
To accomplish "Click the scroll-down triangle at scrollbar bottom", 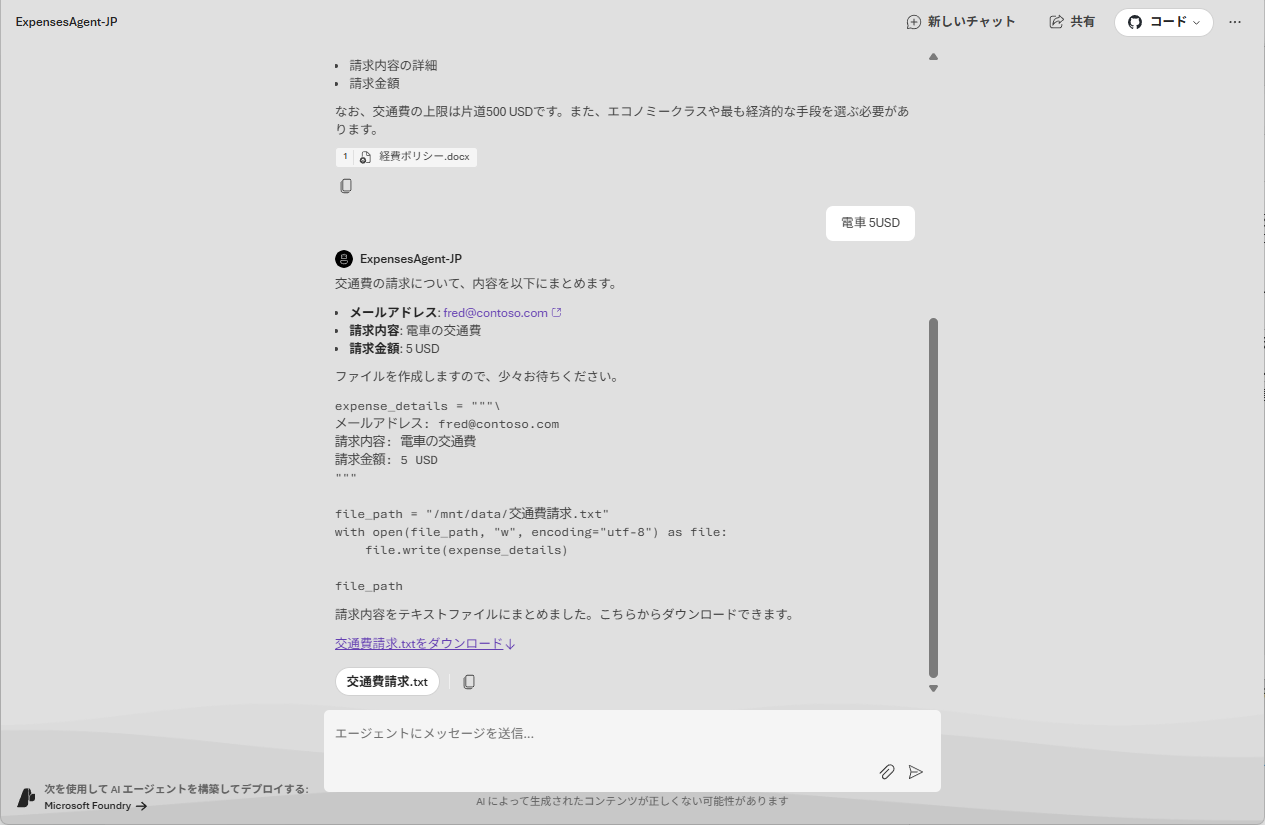I will [933, 688].
